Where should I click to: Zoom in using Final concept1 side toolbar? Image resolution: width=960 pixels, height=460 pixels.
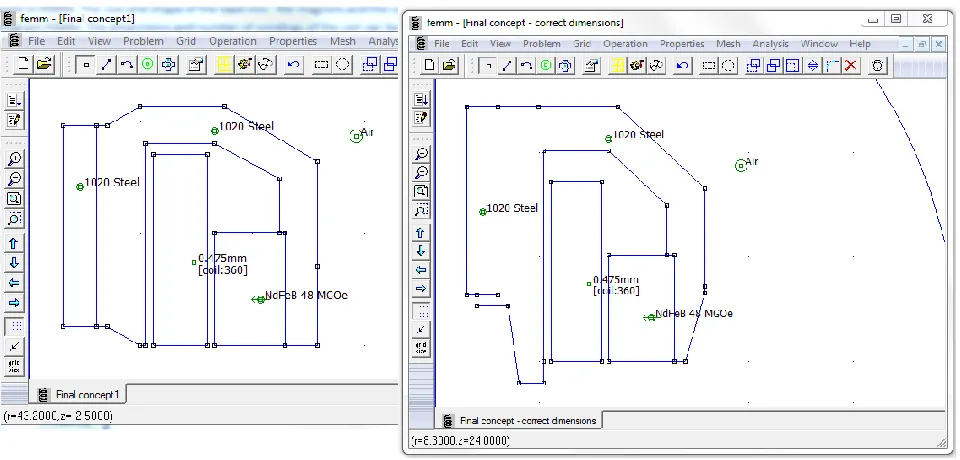point(14,159)
